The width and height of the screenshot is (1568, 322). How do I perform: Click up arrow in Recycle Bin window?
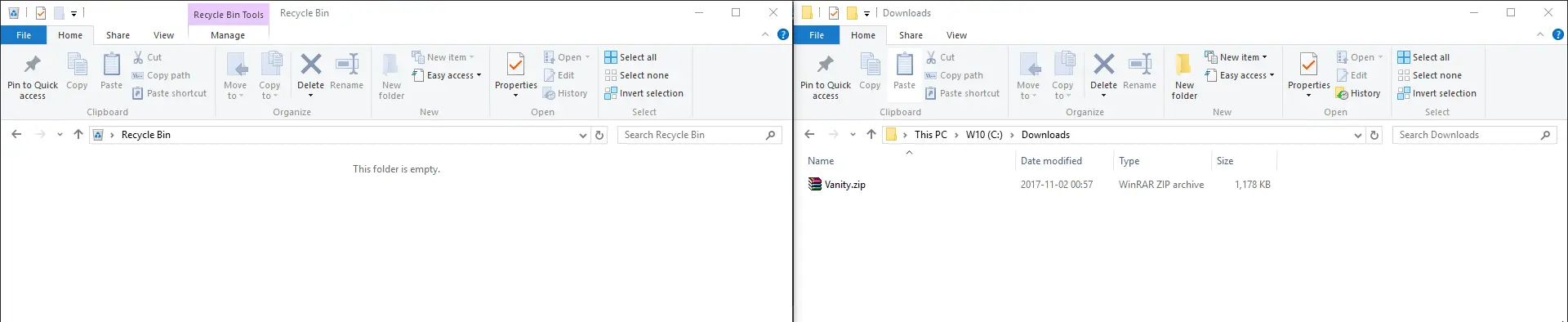(x=78, y=135)
